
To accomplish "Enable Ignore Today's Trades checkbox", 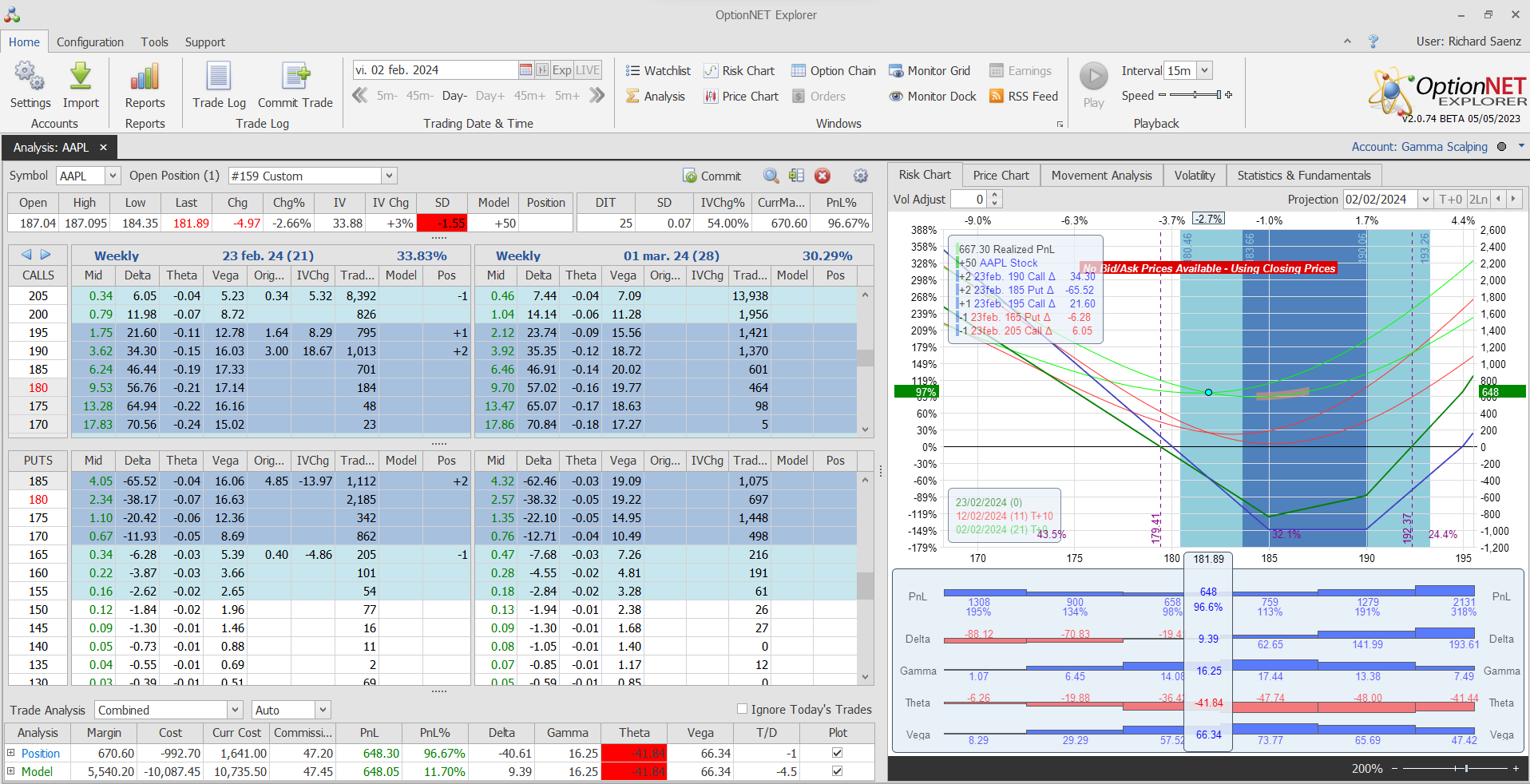I will 742,709.
